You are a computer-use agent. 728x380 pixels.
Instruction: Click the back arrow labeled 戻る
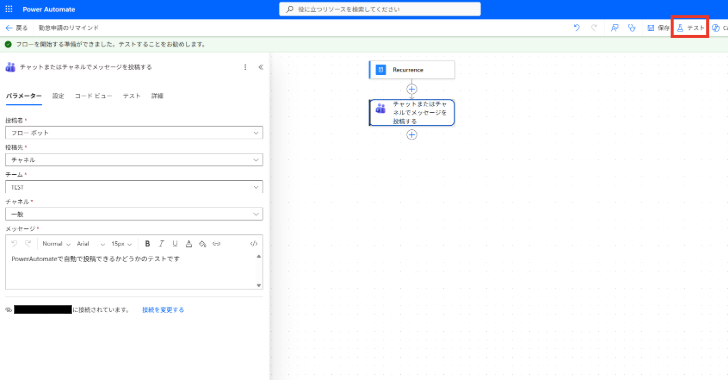[16, 28]
